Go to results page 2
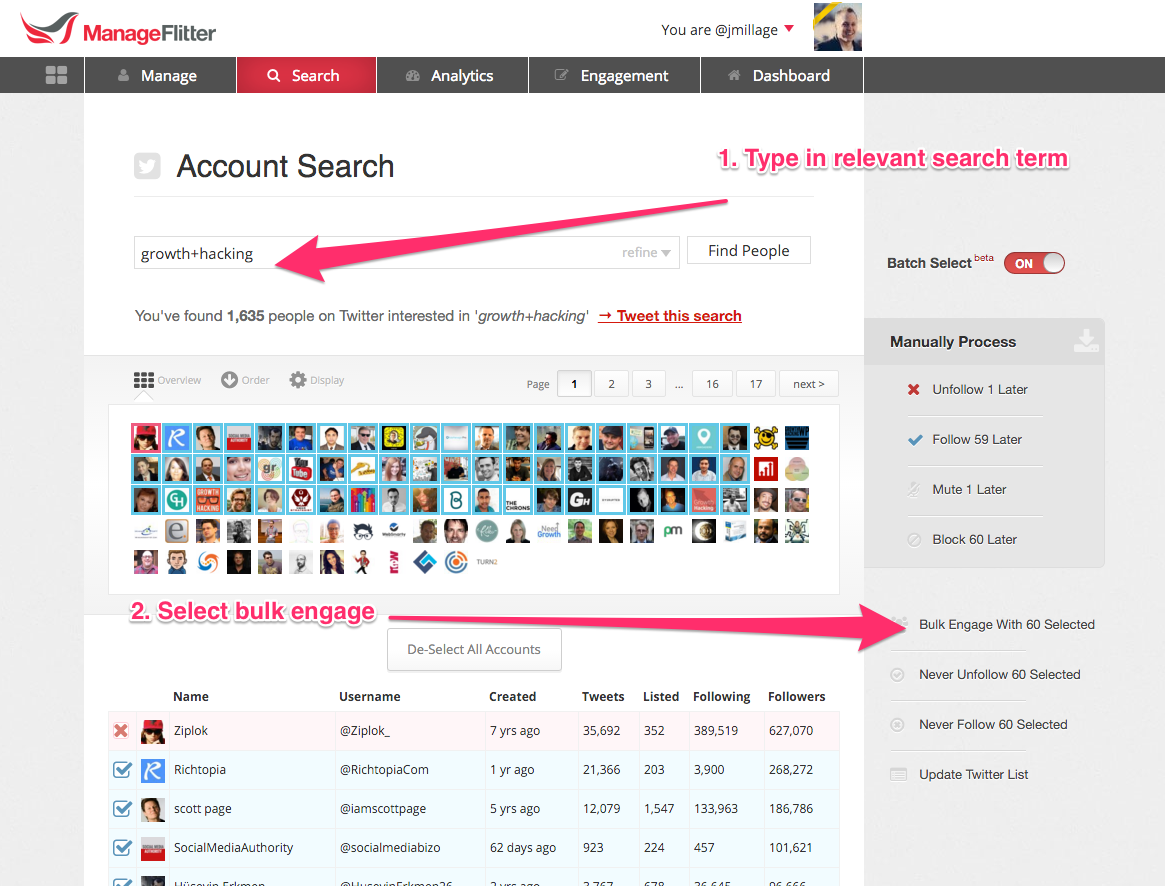 coord(611,384)
